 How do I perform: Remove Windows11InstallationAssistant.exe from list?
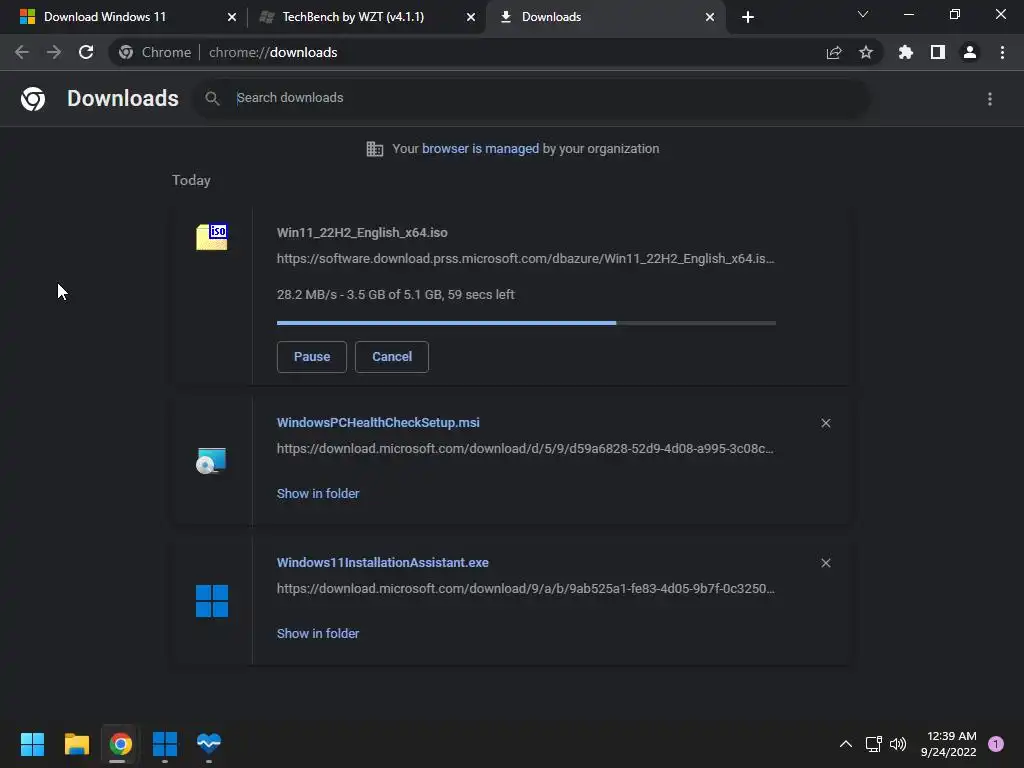click(x=826, y=563)
